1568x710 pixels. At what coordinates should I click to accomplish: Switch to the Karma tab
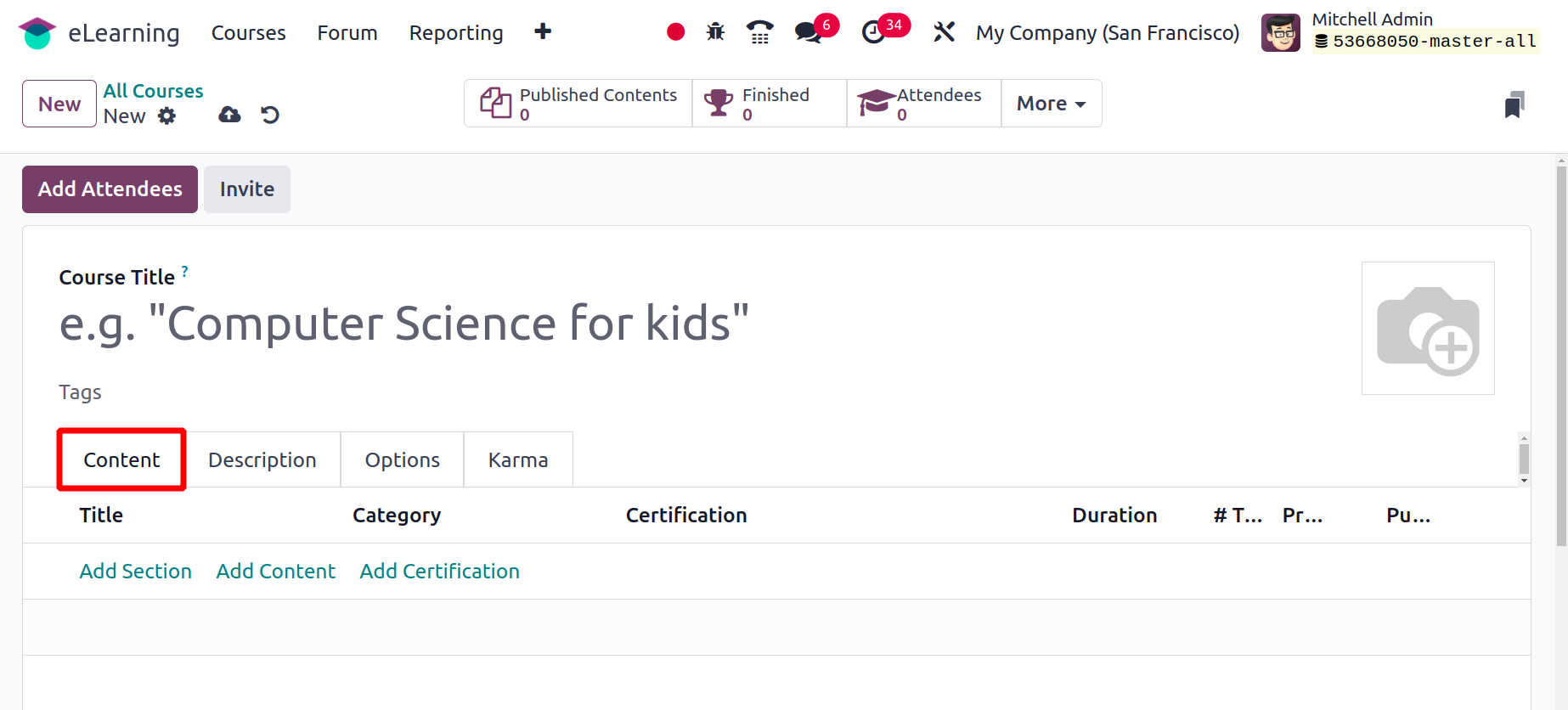(517, 459)
